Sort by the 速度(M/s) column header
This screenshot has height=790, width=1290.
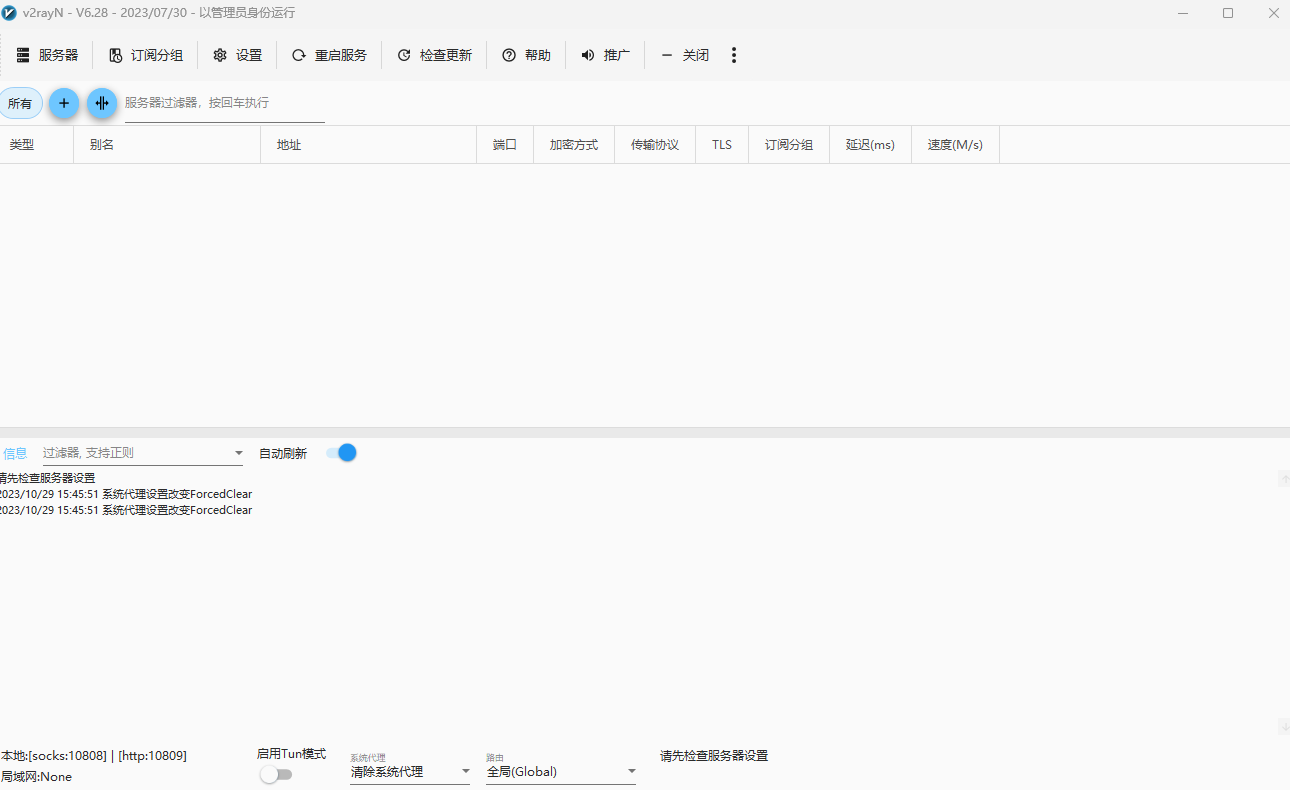pos(955,145)
